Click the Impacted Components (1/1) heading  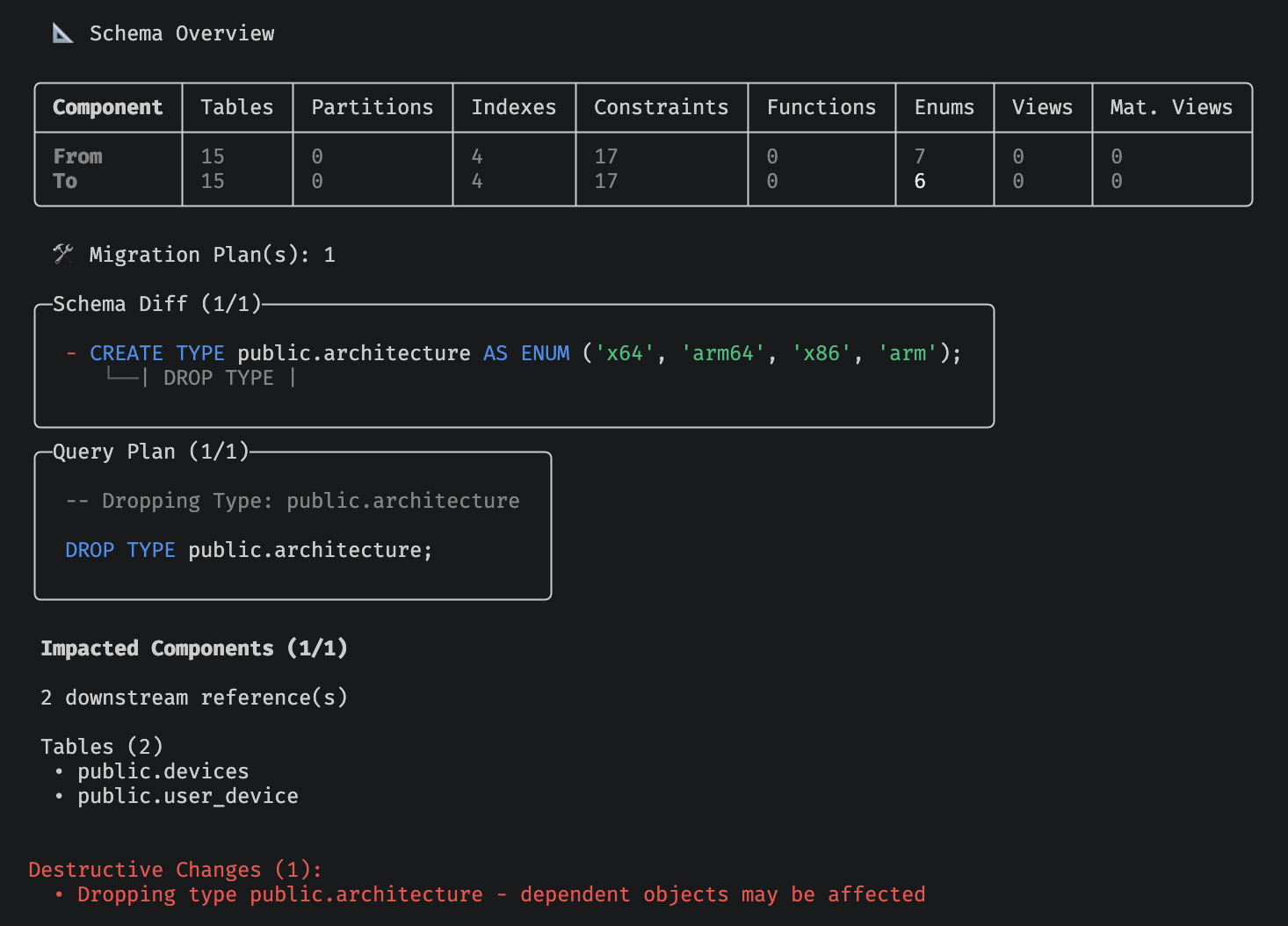coord(194,648)
